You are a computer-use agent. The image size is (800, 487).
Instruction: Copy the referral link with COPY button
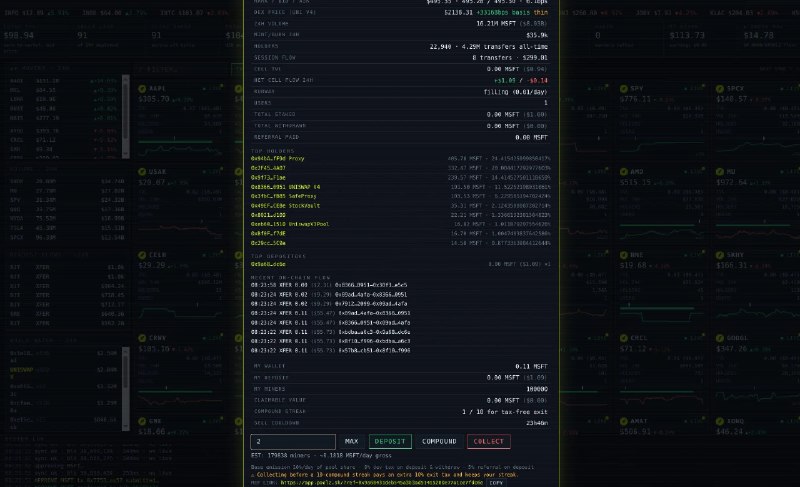[x=496, y=483]
